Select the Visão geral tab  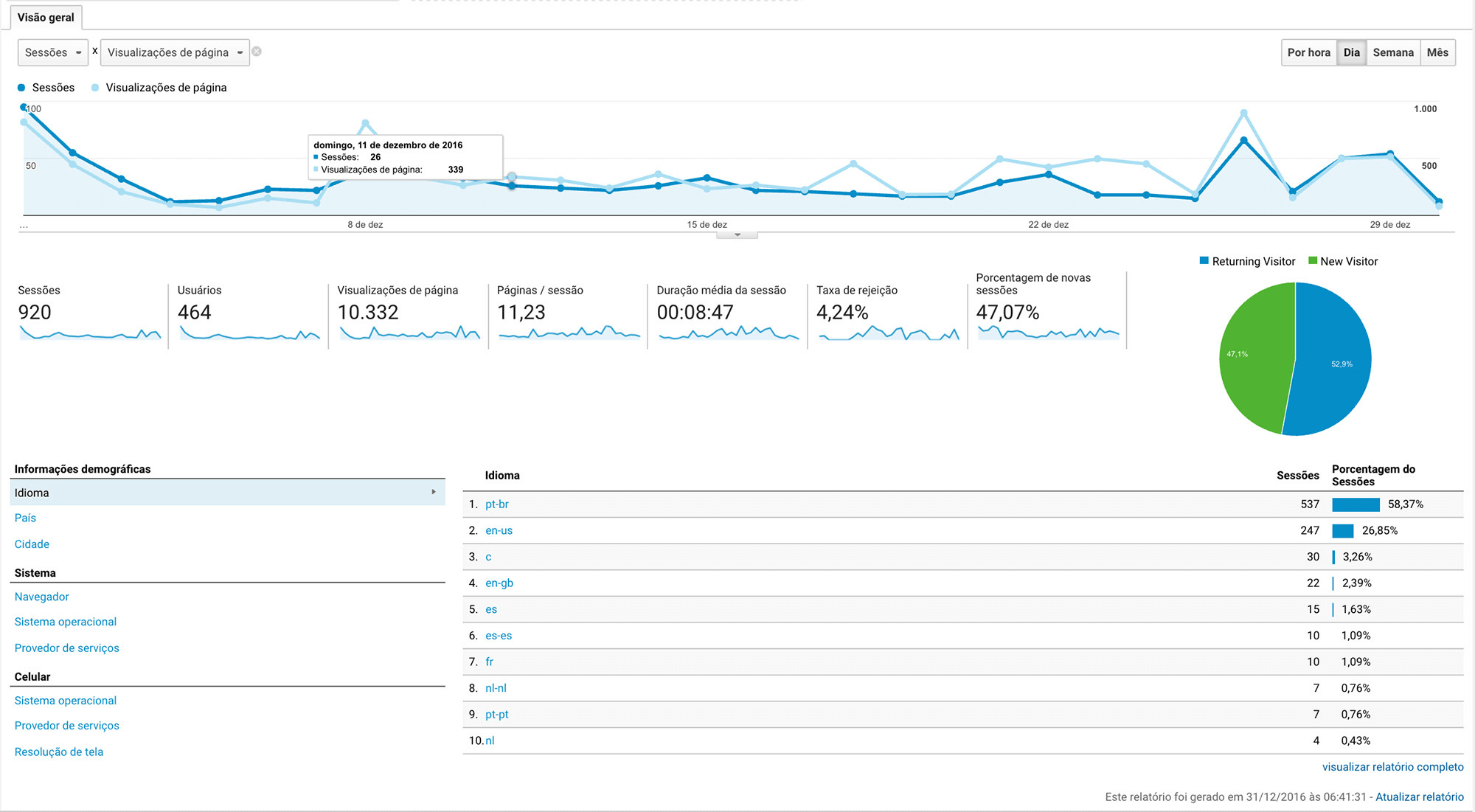tap(46, 17)
